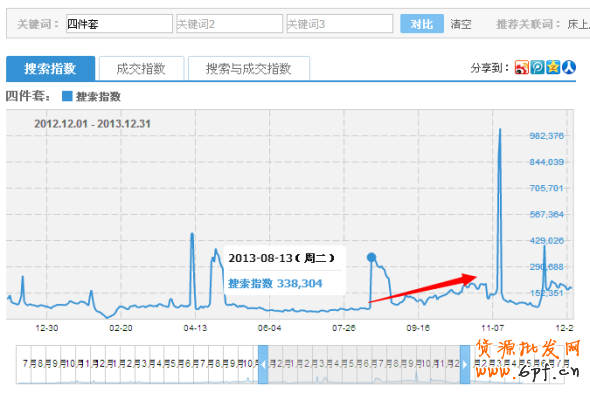
Task: Focus the 关键词2 input field
Action: tap(230, 24)
